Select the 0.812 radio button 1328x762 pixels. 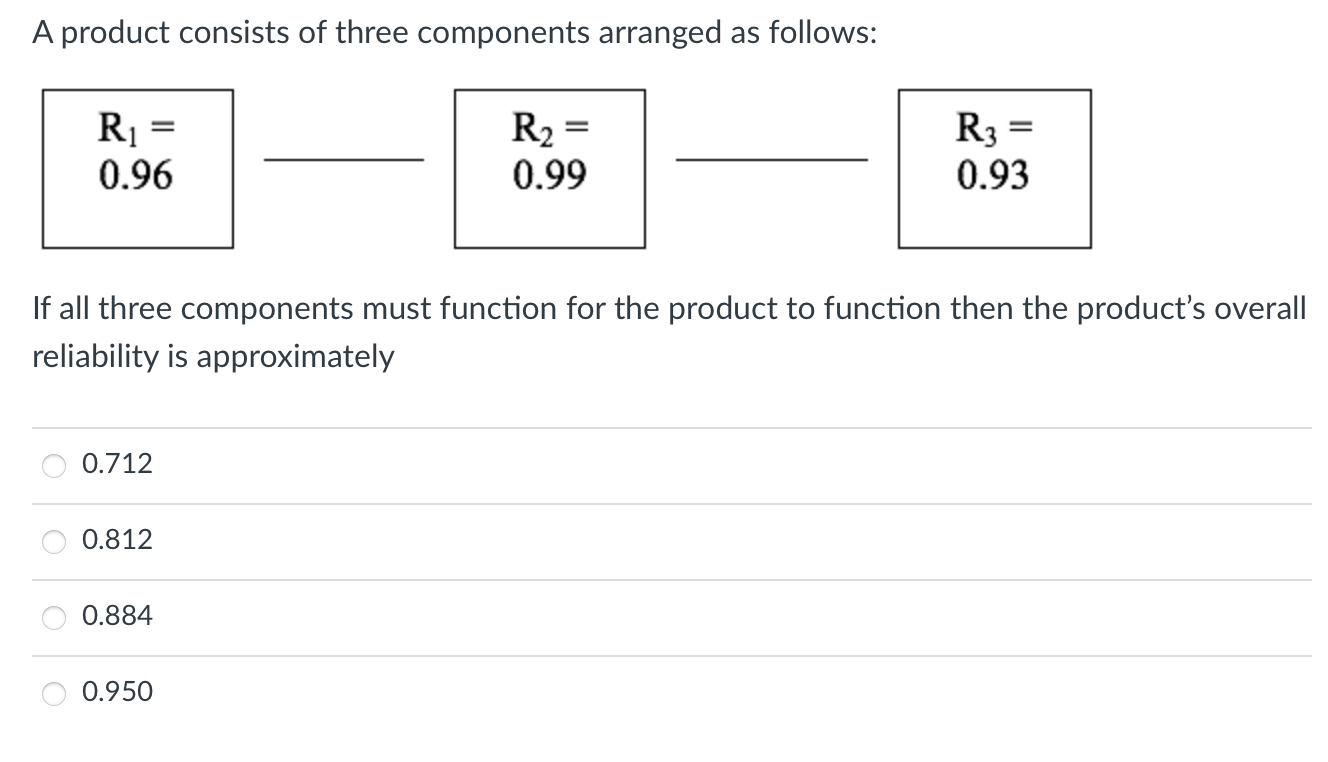pos(53,540)
